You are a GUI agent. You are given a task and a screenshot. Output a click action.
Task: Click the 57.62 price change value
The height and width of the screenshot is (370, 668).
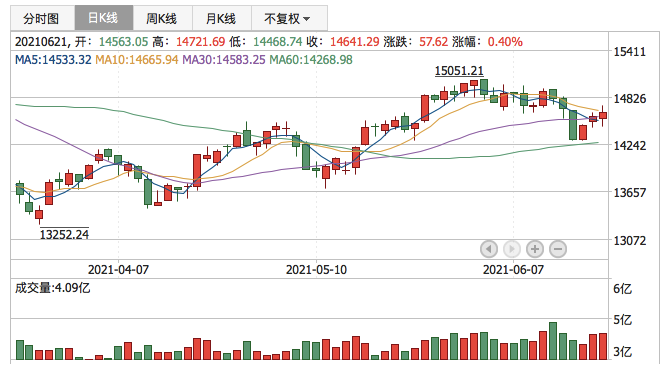[x=434, y=42]
